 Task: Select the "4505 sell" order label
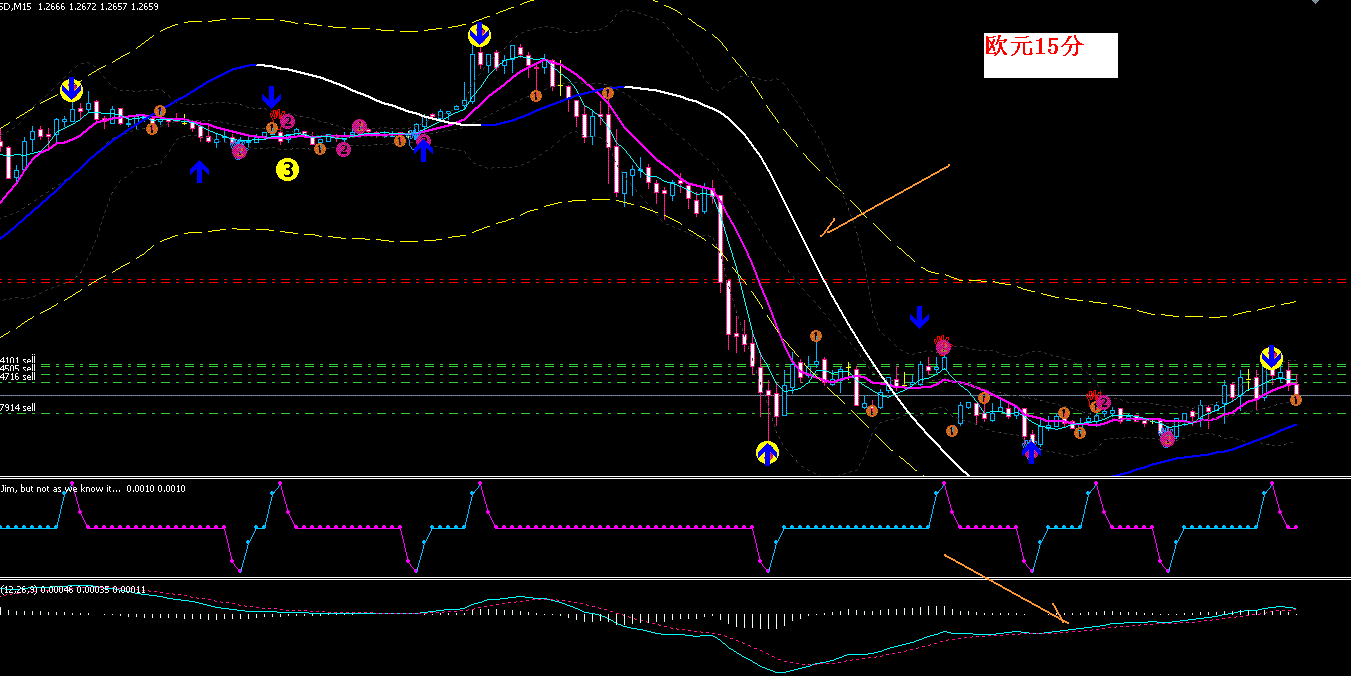(18, 369)
